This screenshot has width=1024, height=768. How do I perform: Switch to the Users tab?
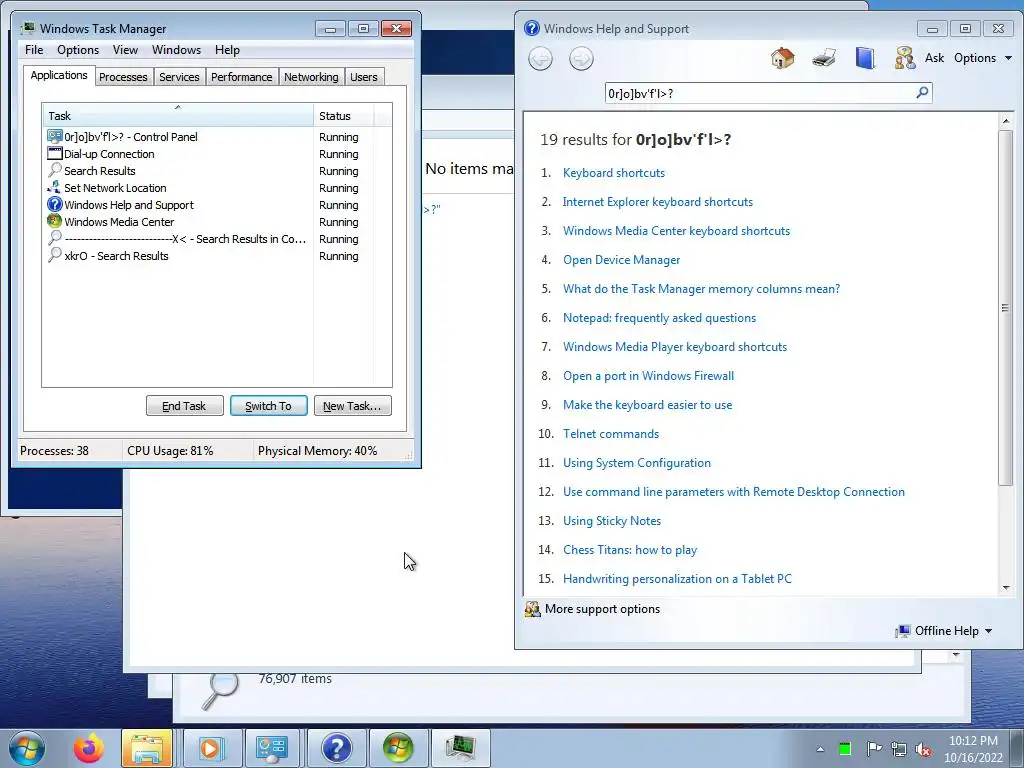tap(364, 77)
